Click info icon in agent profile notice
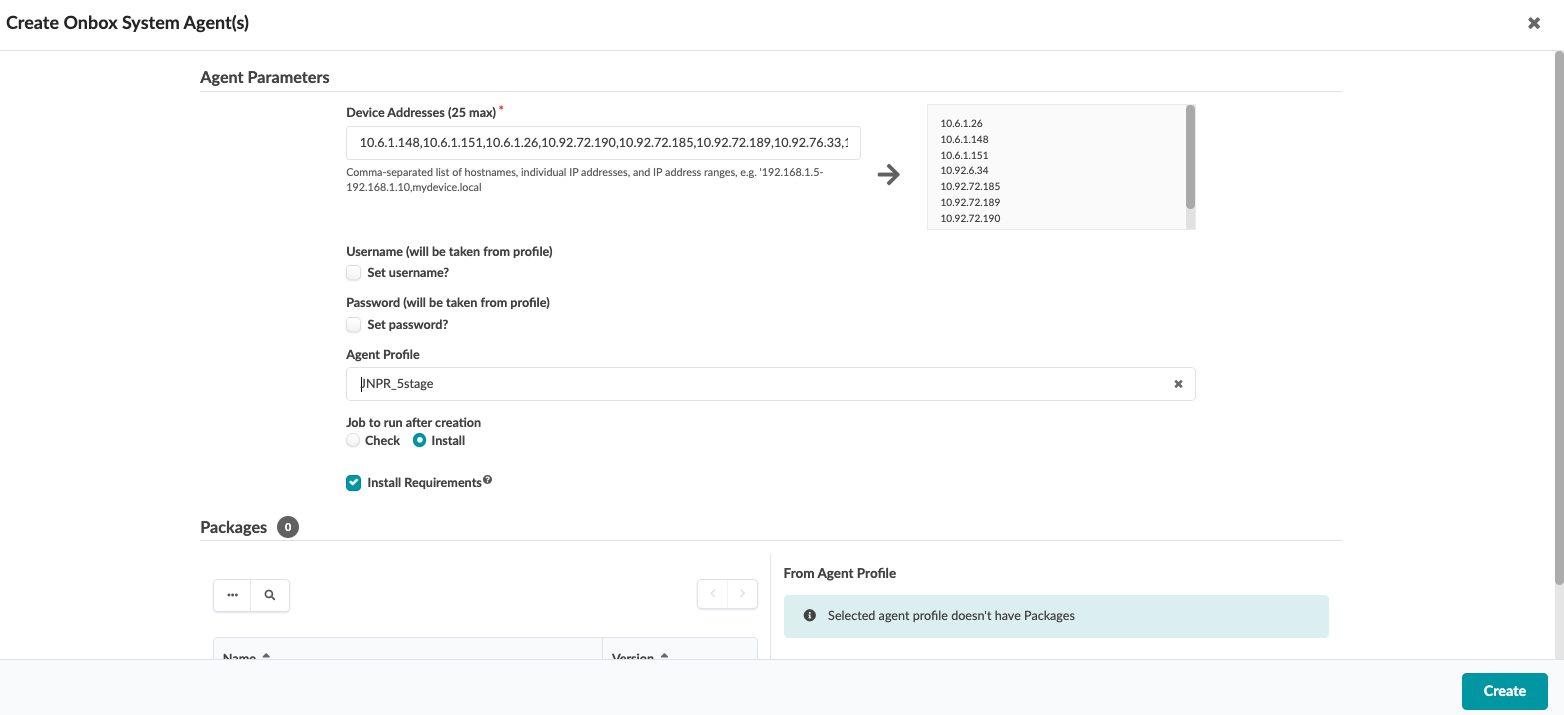Image resolution: width=1564 pixels, height=715 pixels. pyautogui.click(x=809, y=616)
